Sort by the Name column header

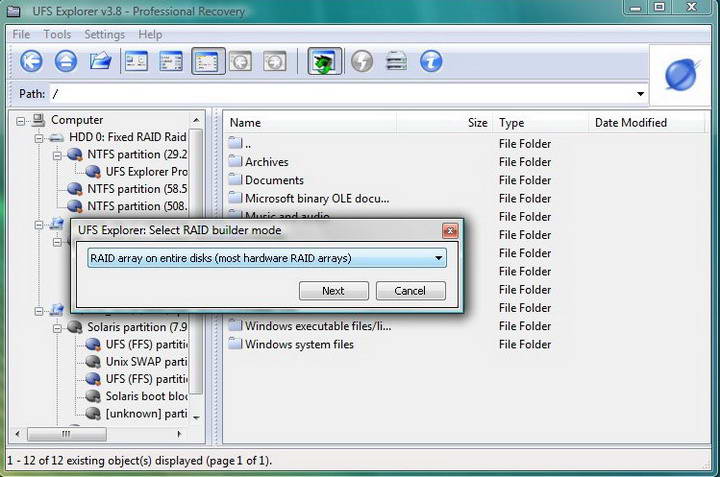pyautogui.click(x=311, y=123)
